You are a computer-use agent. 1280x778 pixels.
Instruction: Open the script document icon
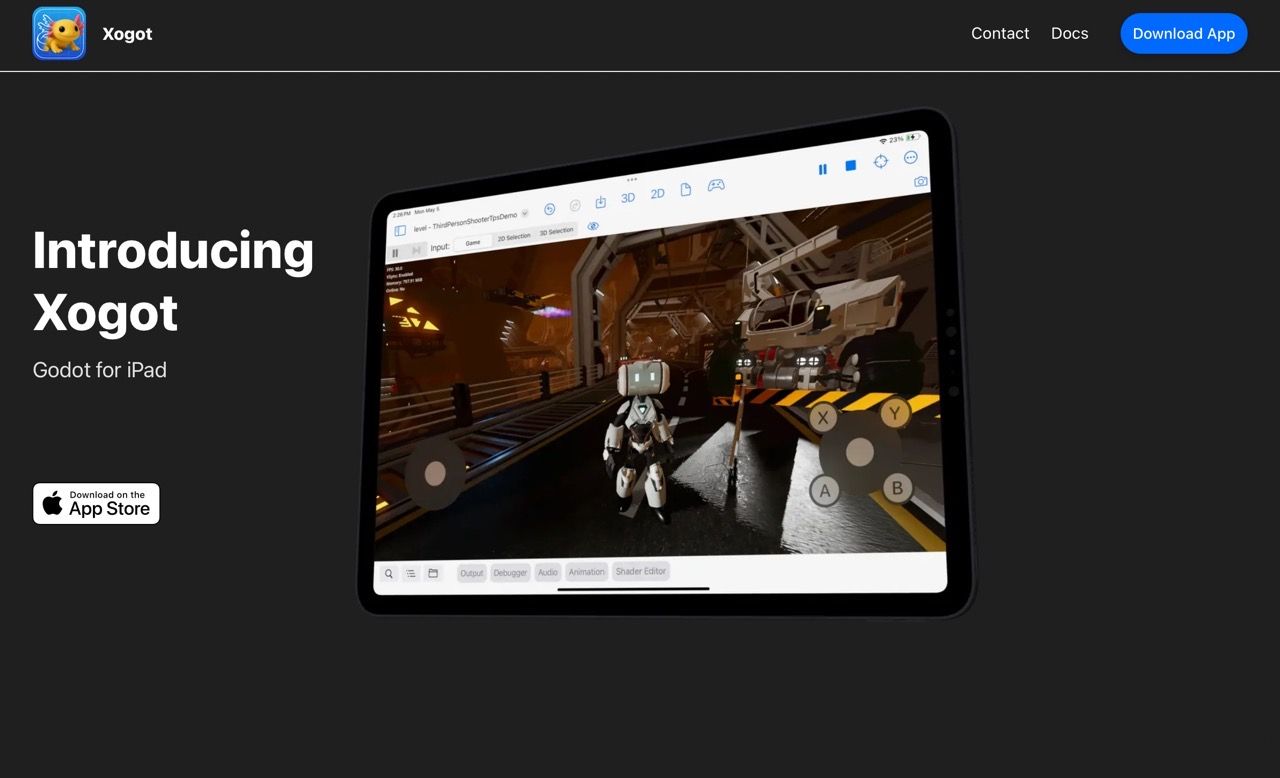(x=686, y=189)
